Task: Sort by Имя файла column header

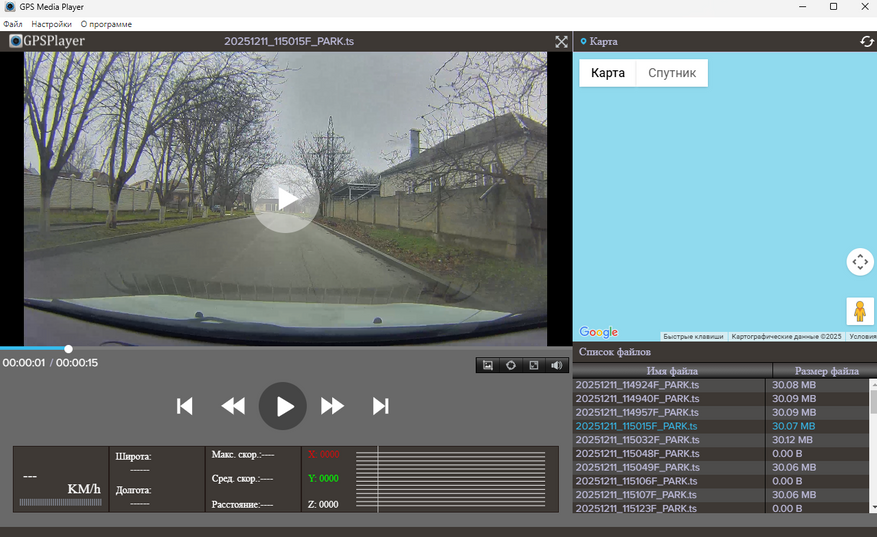Action: point(672,371)
